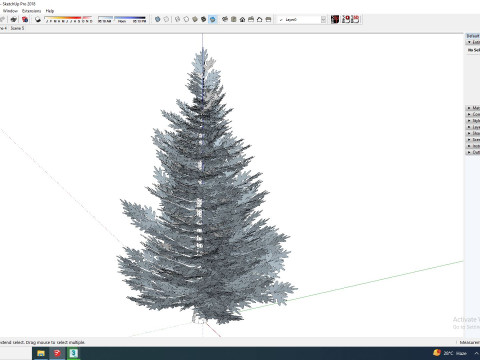The height and width of the screenshot is (360, 480).
Task: Expand the Outliner tray panel
Action: 473,152
